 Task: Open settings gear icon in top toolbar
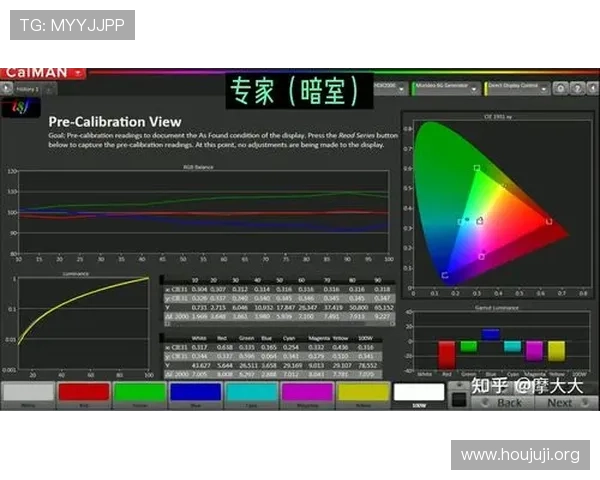coord(561,88)
